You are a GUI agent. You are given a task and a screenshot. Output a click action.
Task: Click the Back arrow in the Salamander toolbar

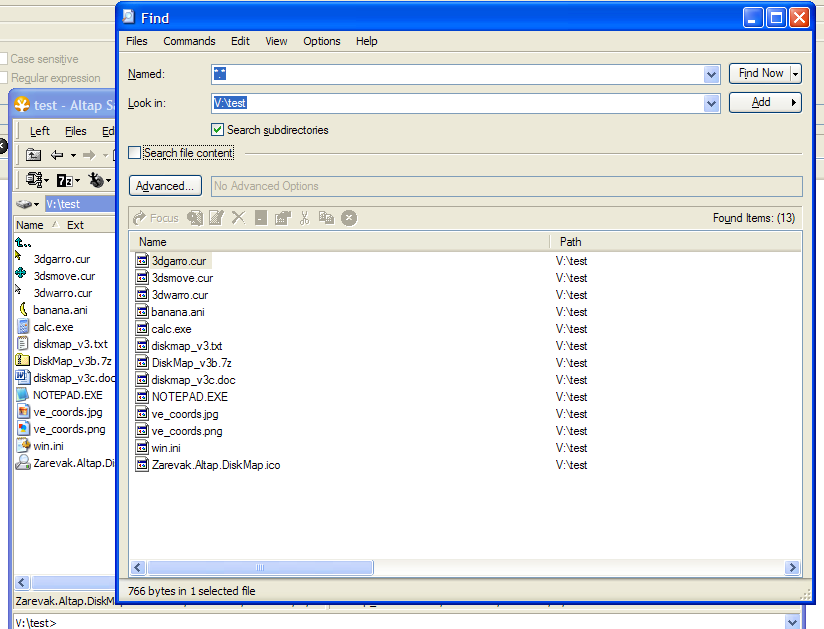click(57, 155)
